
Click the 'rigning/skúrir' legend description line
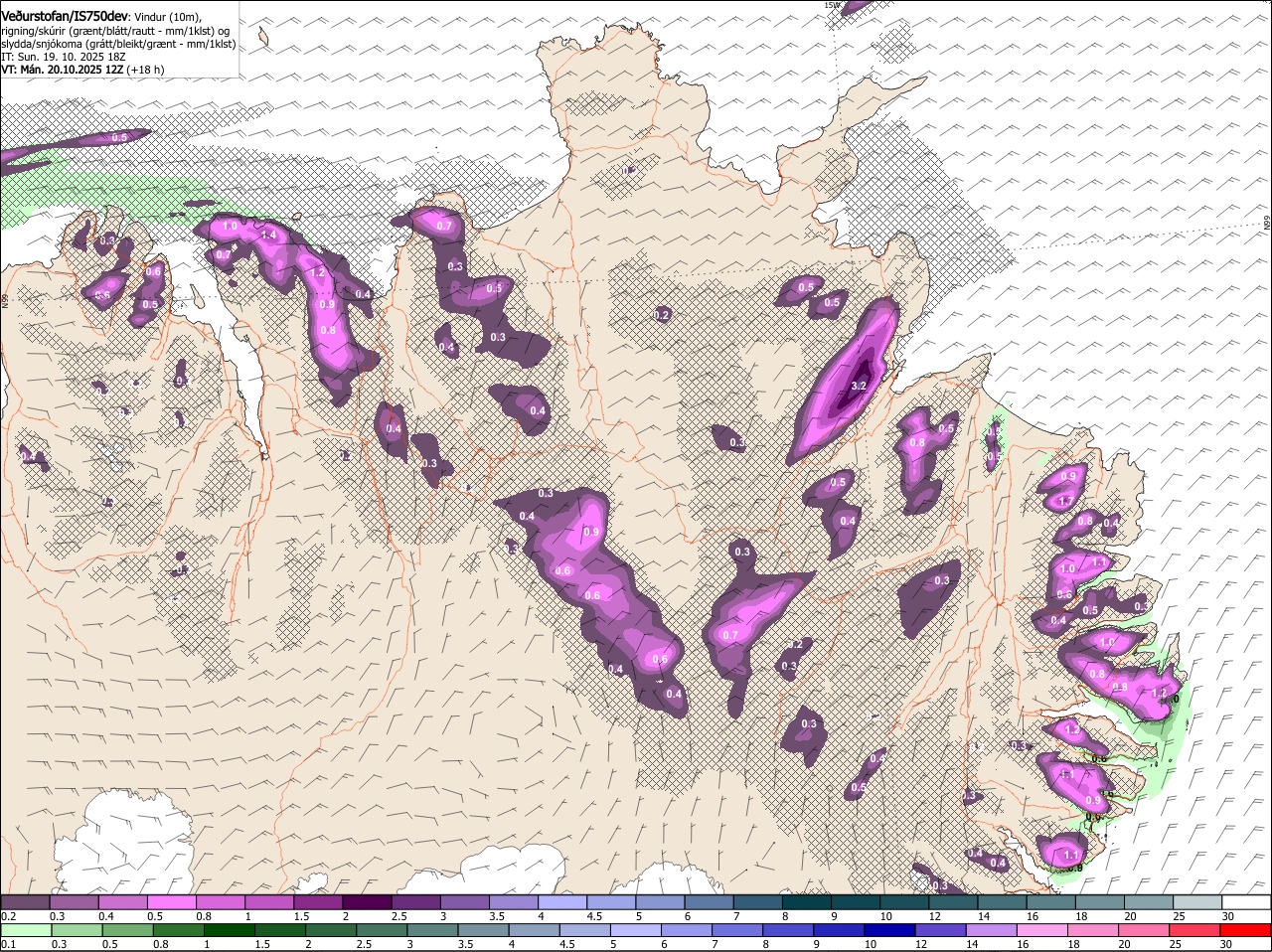pyautogui.click(x=116, y=30)
